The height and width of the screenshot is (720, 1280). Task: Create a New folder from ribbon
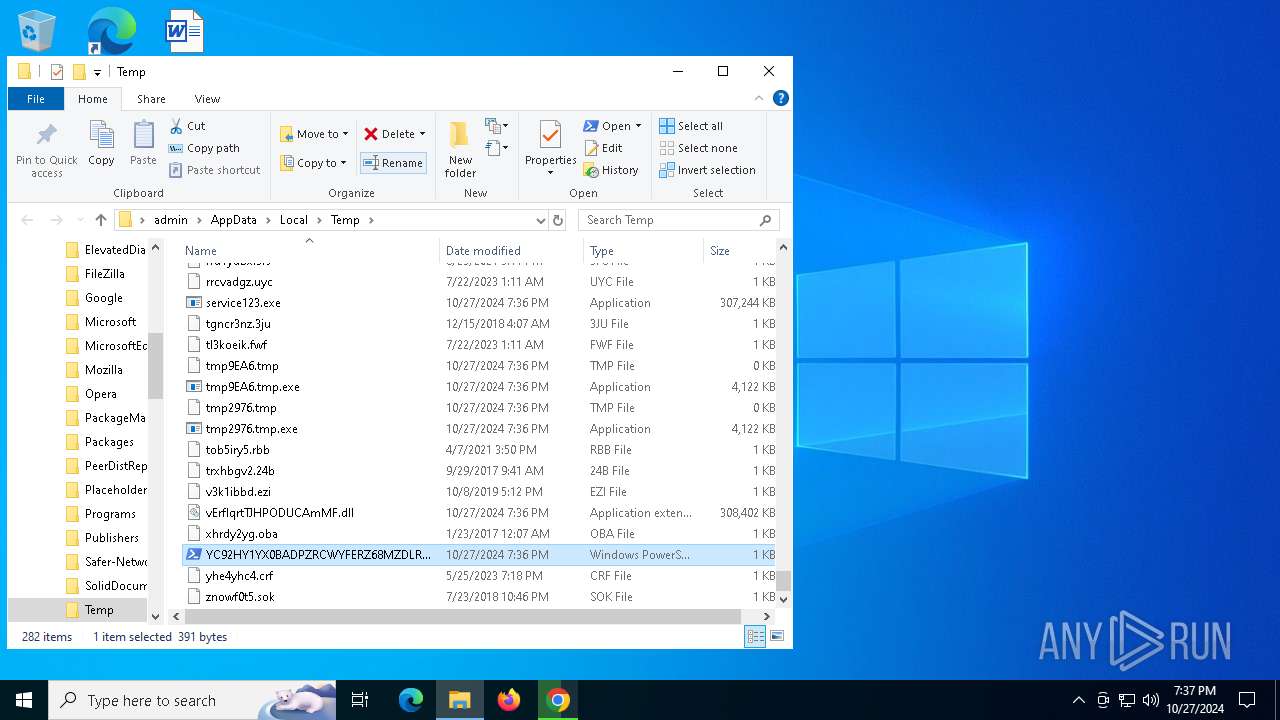pos(460,150)
